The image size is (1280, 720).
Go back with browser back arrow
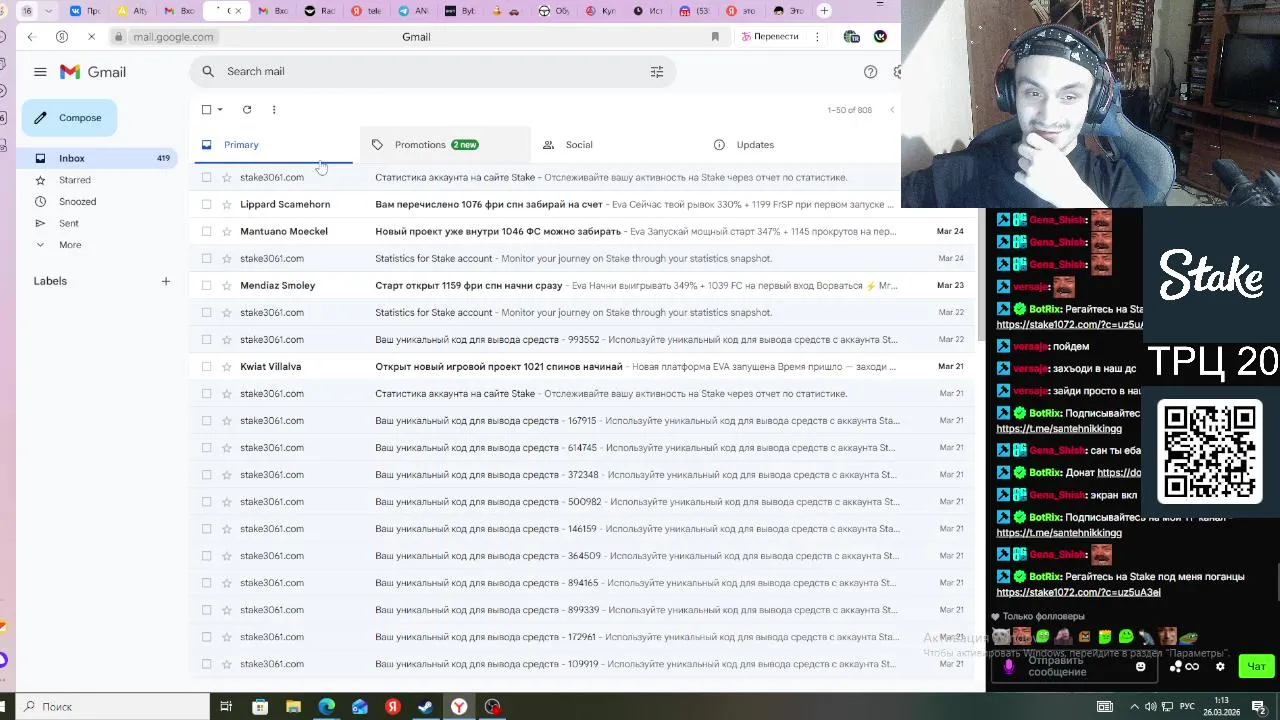click(x=31, y=37)
